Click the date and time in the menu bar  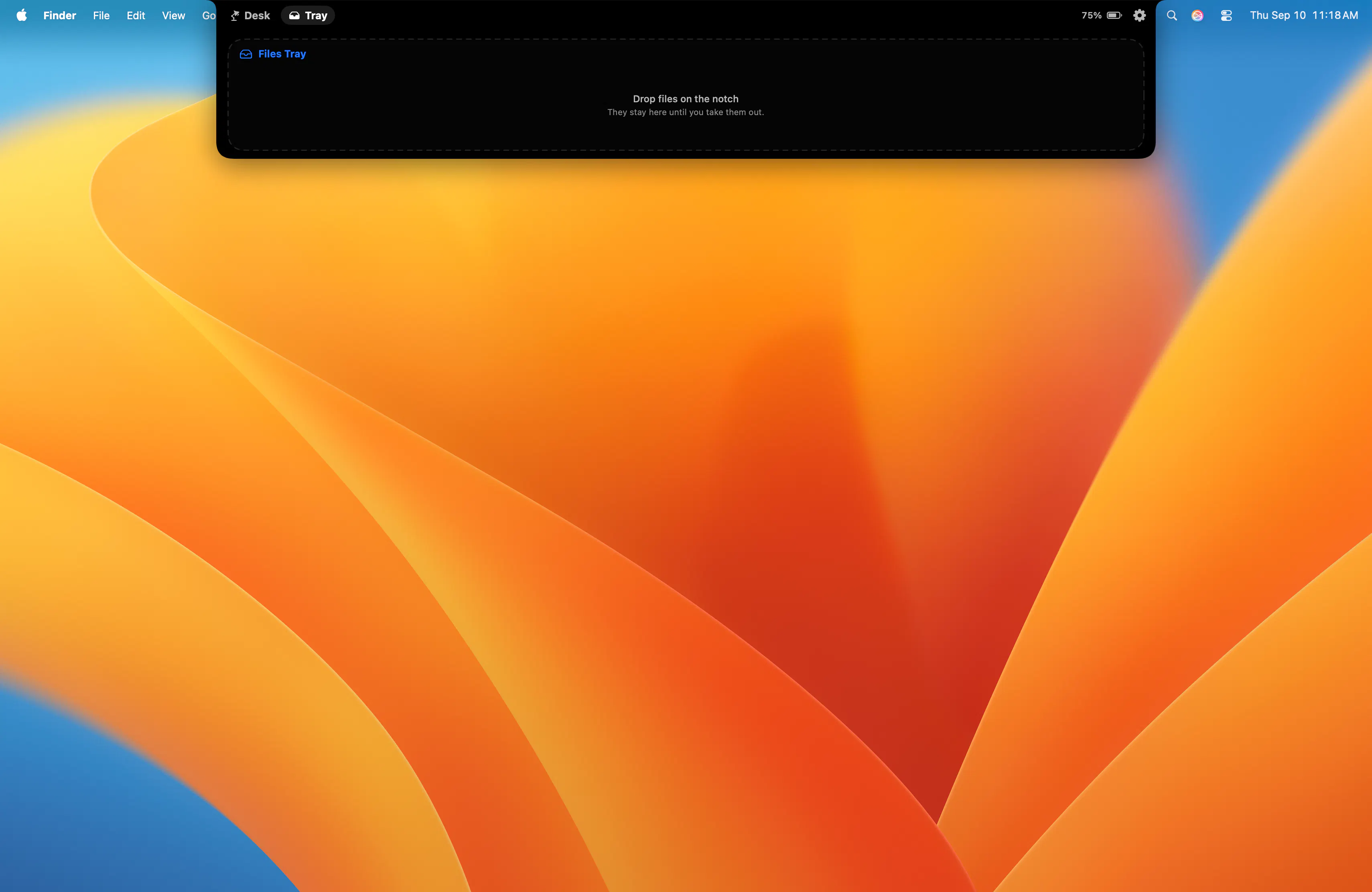[x=1304, y=16]
